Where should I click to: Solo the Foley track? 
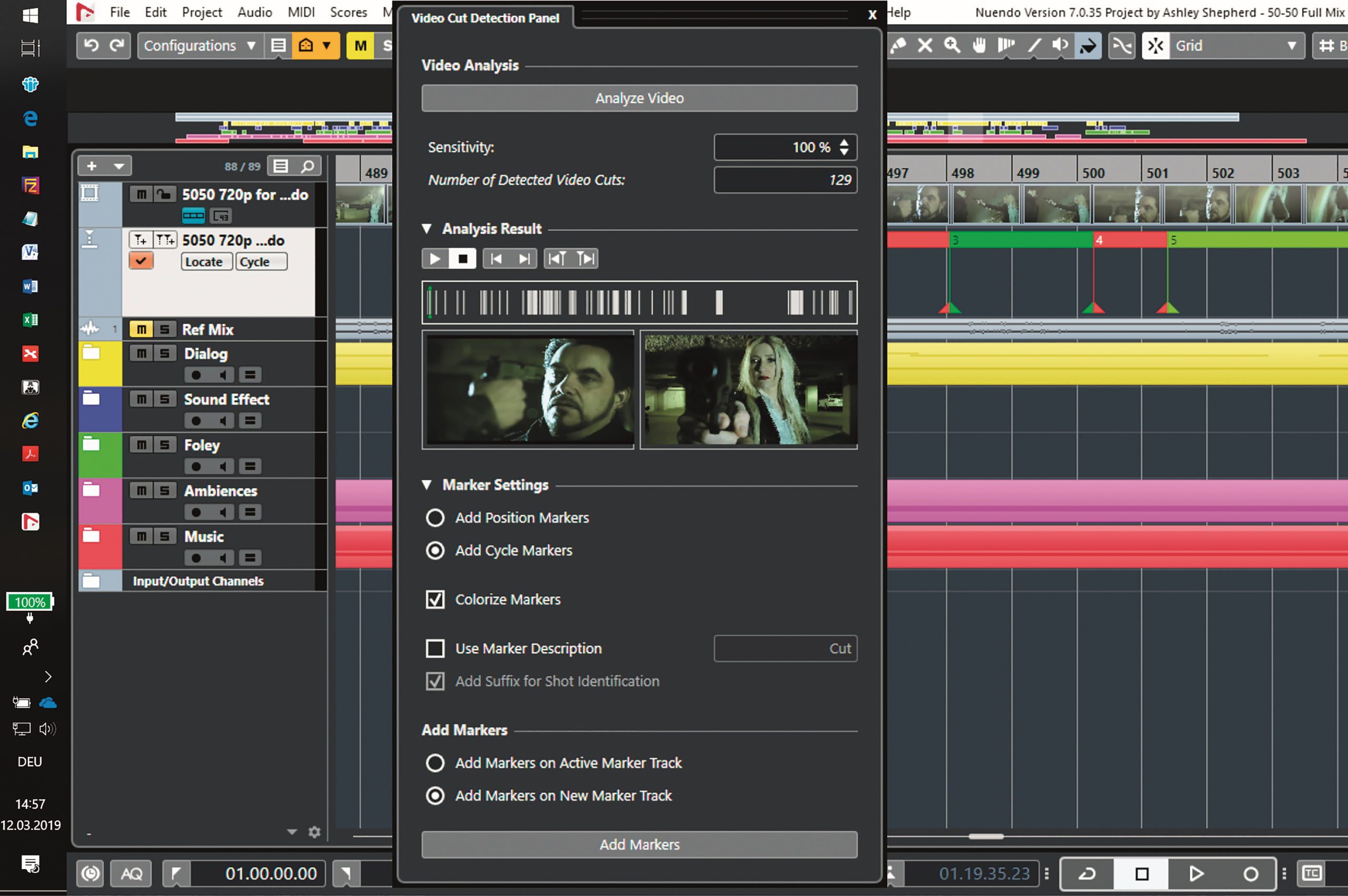click(164, 444)
